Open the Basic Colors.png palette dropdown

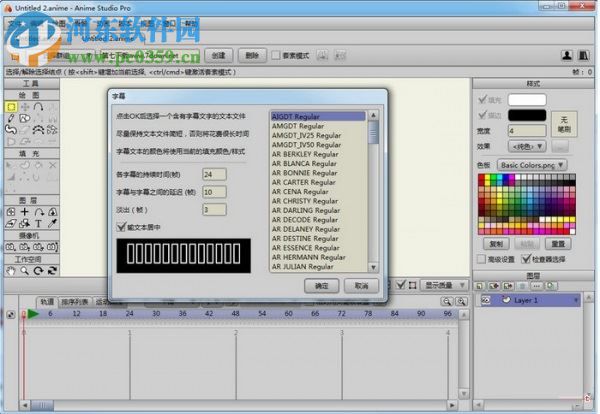532,165
